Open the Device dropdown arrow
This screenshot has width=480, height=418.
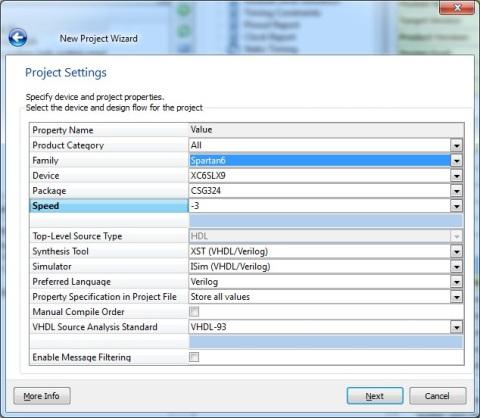click(x=456, y=176)
